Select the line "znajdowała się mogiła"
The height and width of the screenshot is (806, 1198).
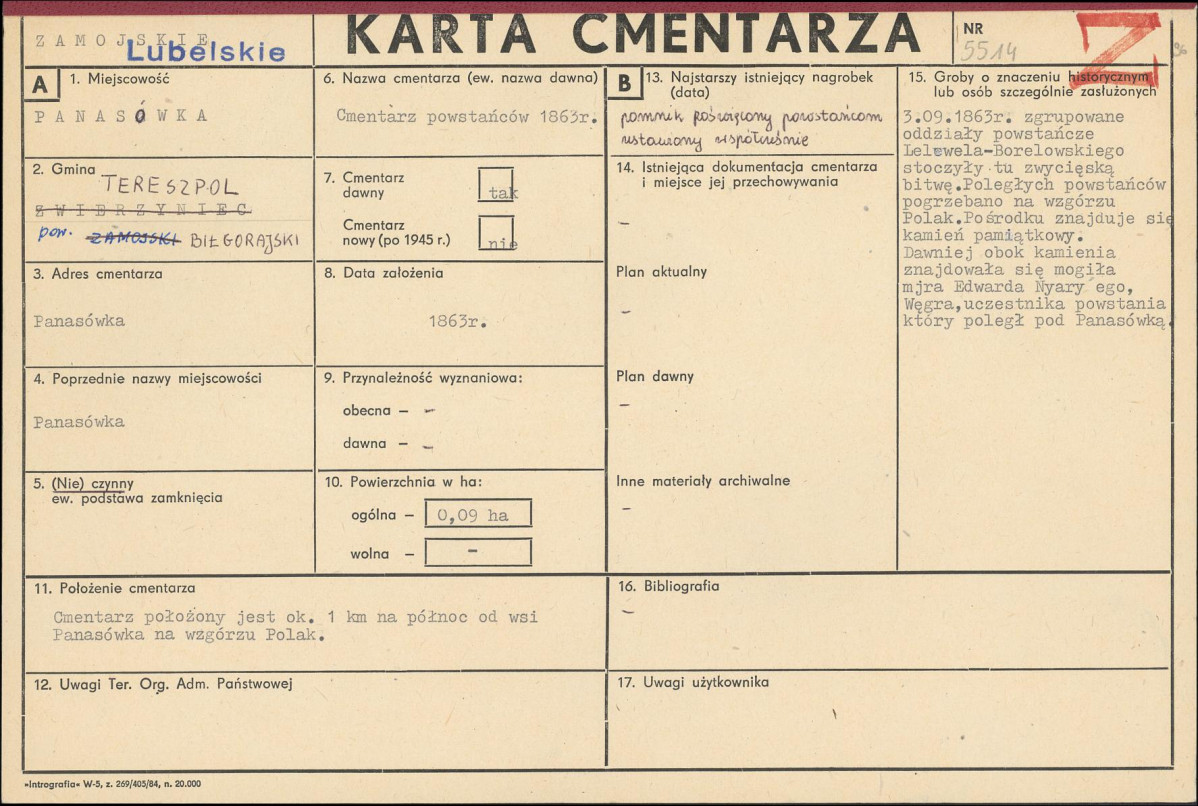(x=1009, y=270)
